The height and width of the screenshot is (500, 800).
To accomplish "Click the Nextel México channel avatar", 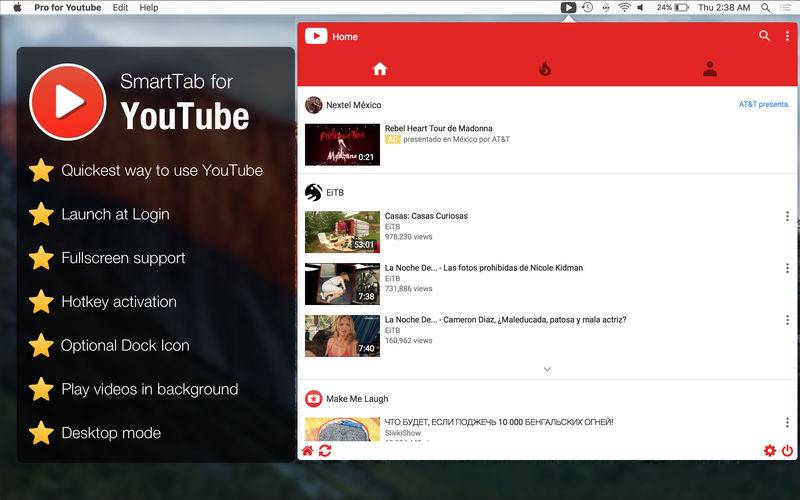I will tap(313, 105).
